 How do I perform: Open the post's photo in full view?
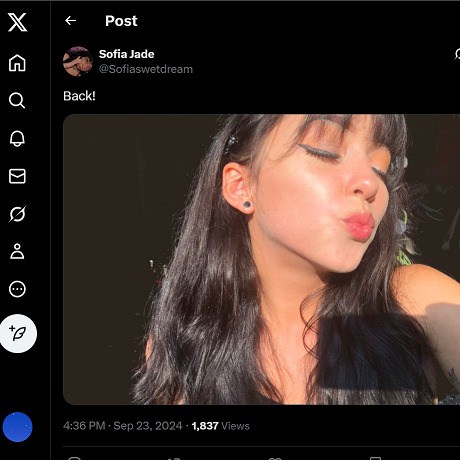261,259
